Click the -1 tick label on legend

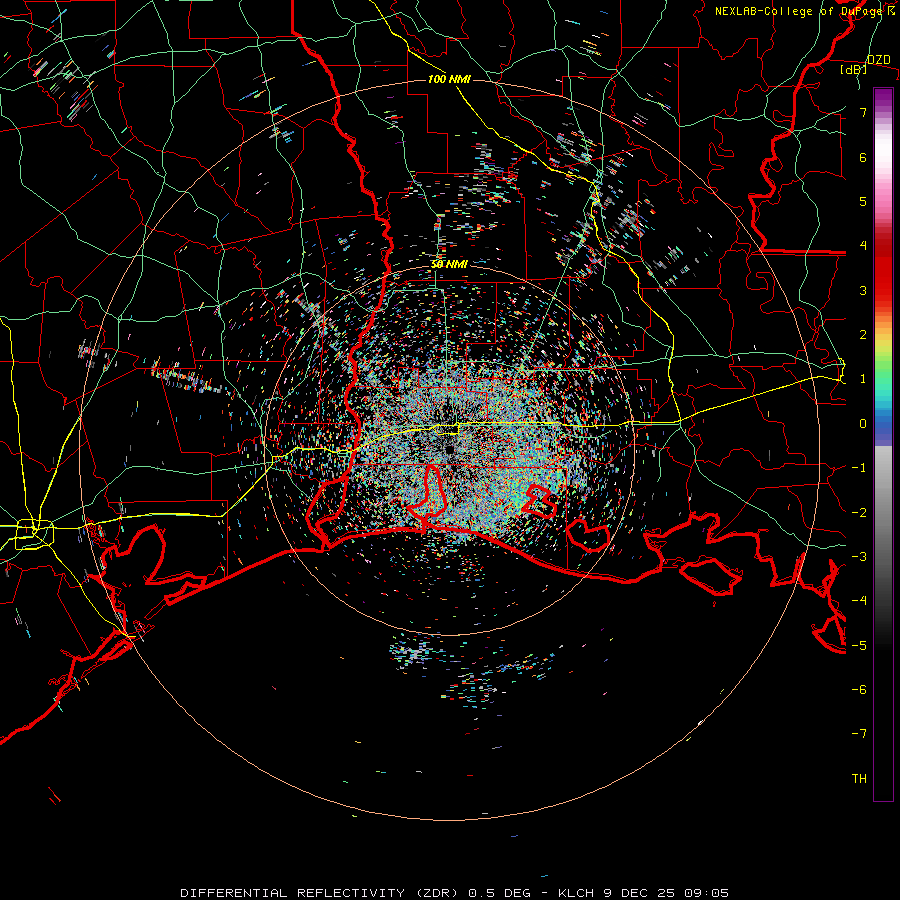click(x=859, y=468)
